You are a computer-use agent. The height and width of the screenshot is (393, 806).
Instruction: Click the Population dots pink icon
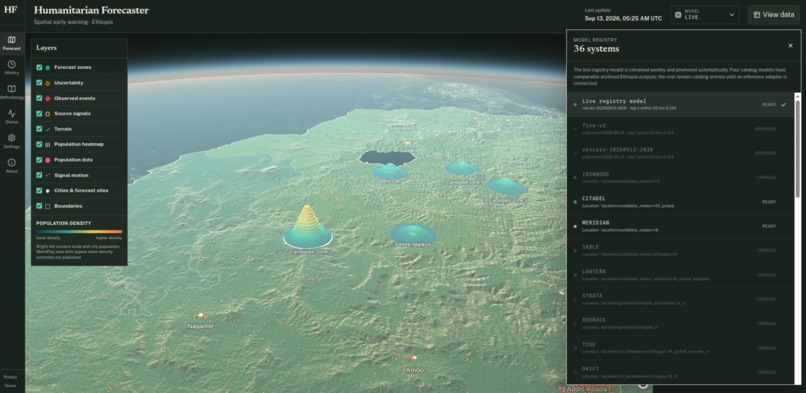(x=48, y=160)
